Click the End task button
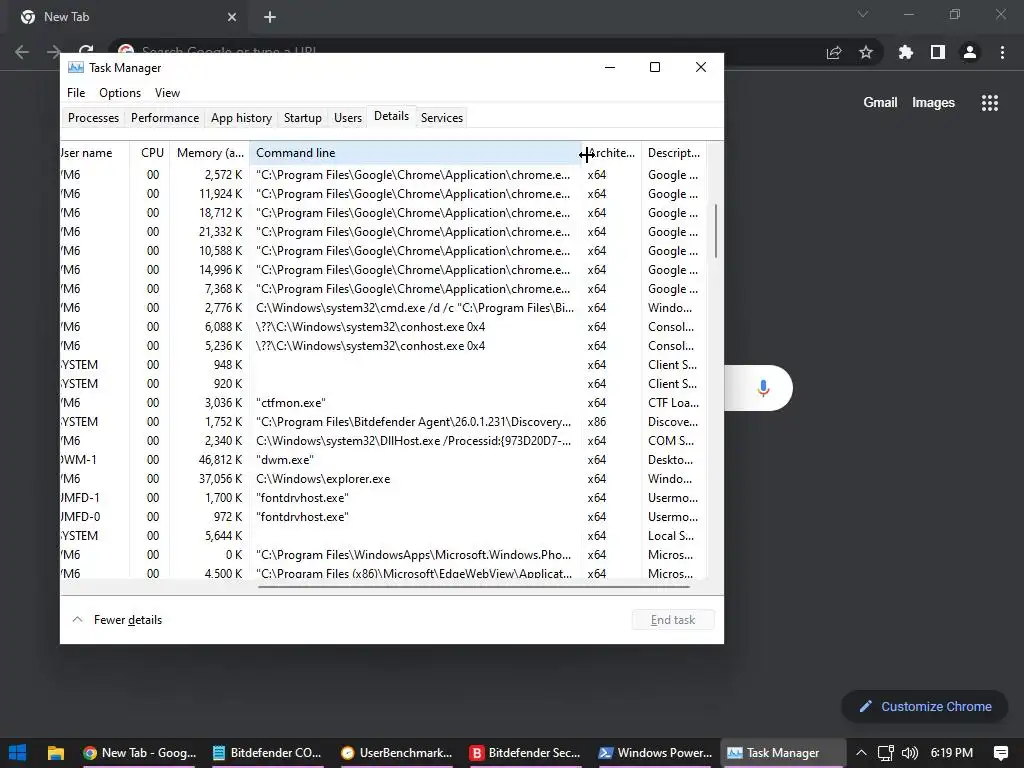 [x=673, y=620]
